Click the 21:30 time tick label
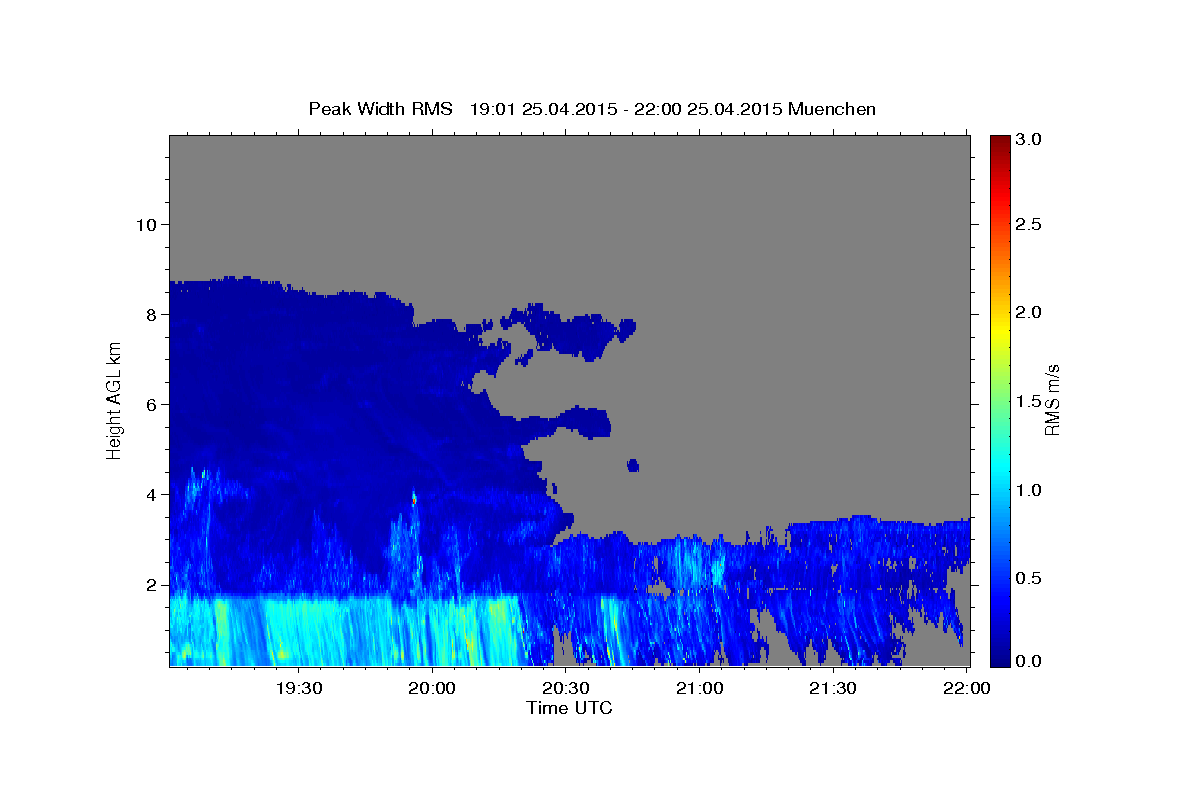The height and width of the screenshot is (800, 1200). click(x=832, y=688)
